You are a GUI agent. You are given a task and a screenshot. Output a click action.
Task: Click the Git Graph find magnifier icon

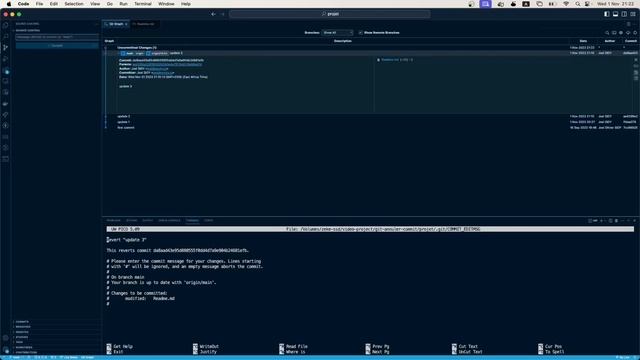607,33
